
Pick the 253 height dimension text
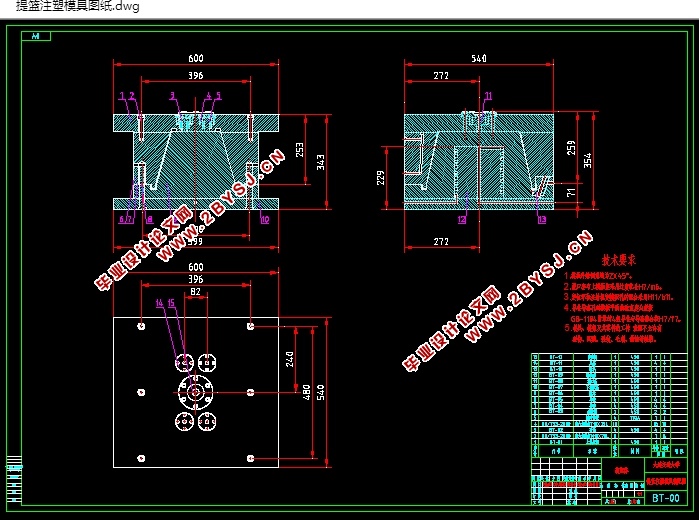tap(300, 149)
